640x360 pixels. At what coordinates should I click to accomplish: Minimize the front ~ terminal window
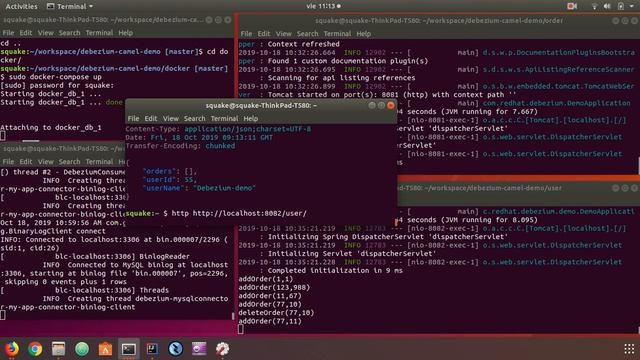pyautogui.click(x=371, y=105)
